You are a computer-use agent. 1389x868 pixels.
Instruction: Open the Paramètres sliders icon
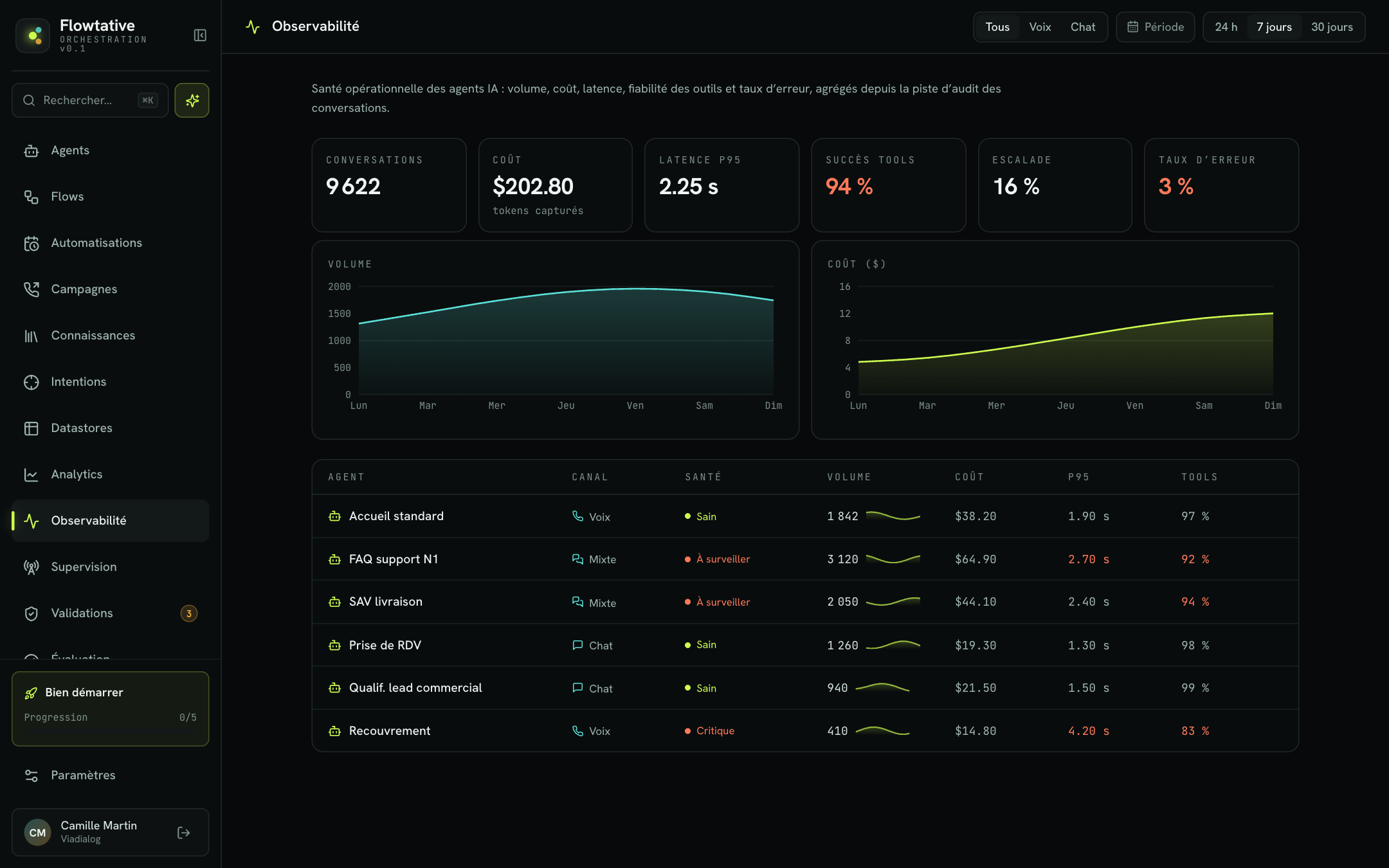click(32, 775)
